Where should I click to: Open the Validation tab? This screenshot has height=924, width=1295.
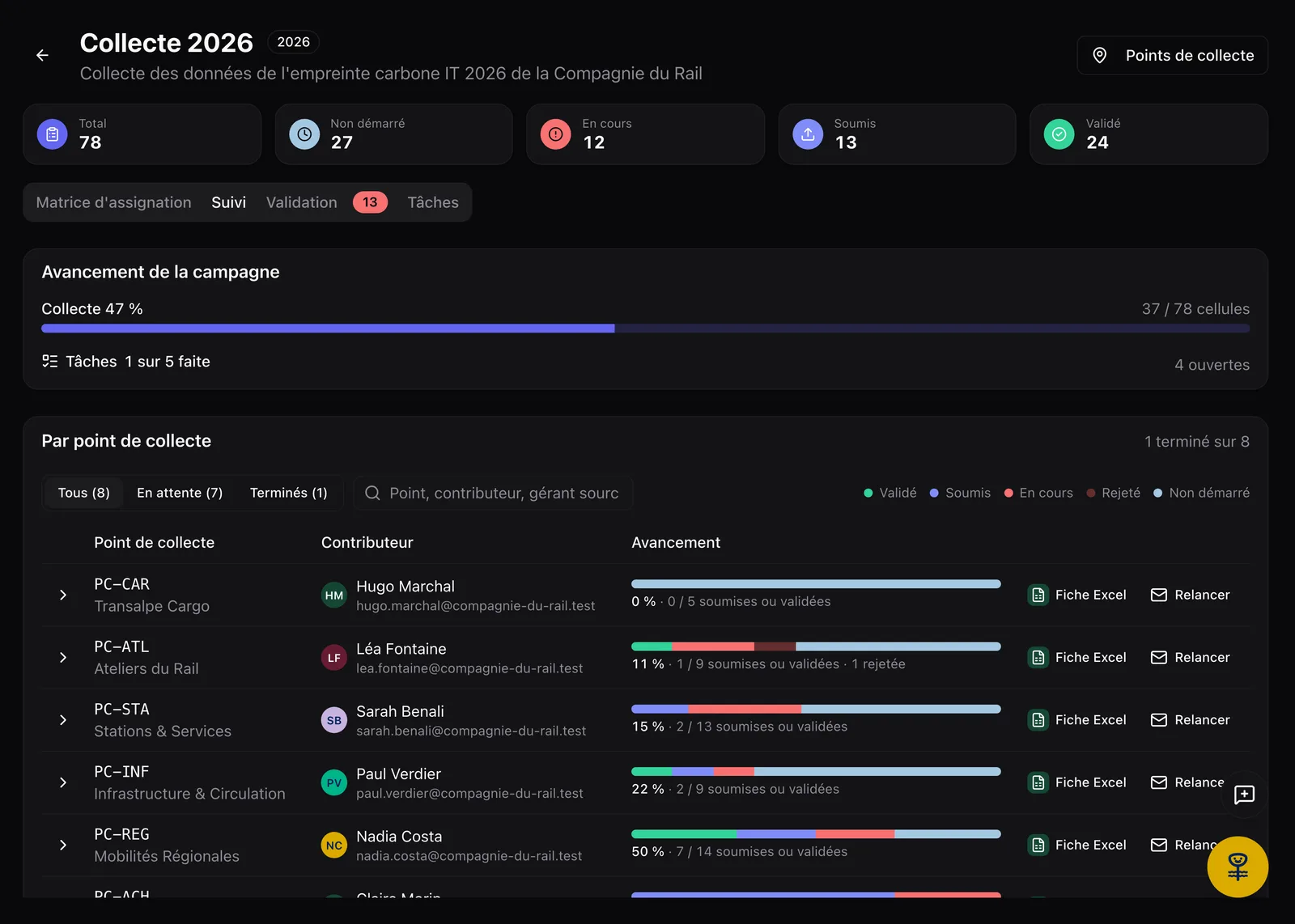302,202
